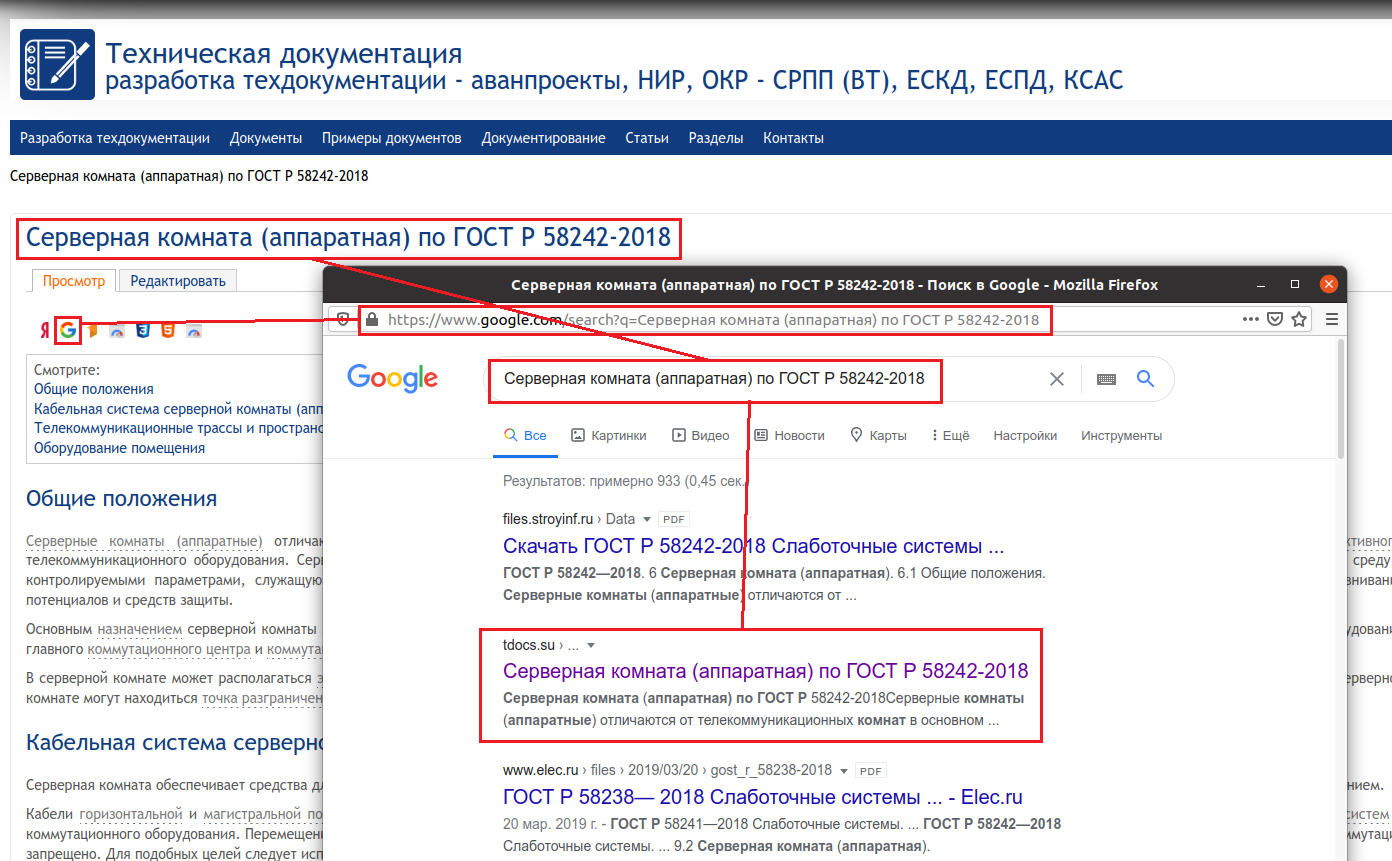Click the PDF label on files.stroyinf.ru result

coord(675,520)
